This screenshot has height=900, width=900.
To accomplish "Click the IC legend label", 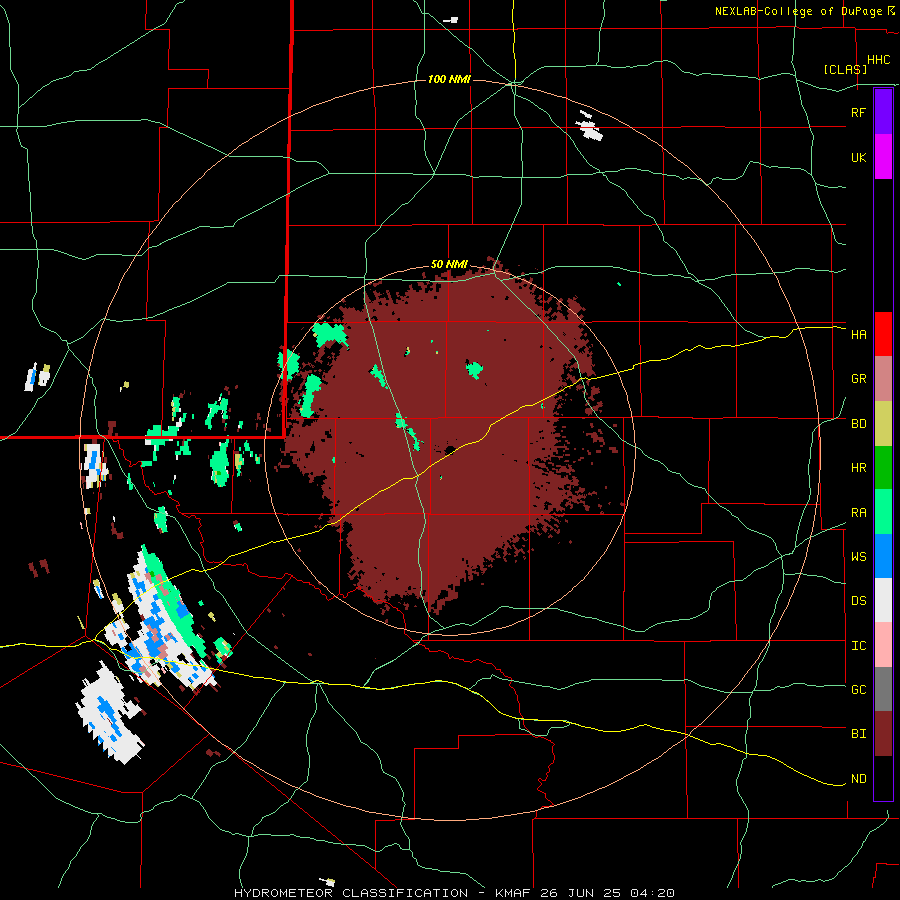I will (858, 646).
